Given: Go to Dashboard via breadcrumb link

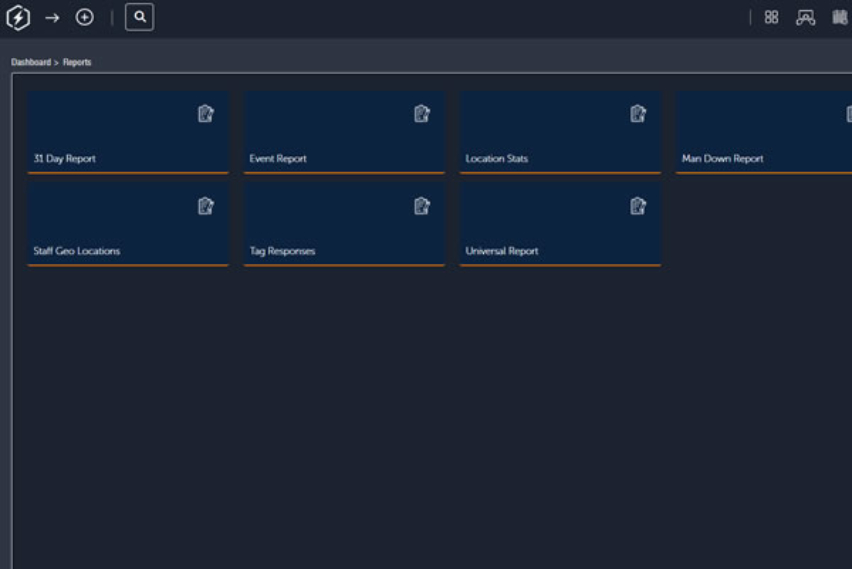Looking at the screenshot, I should coord(31,62).
